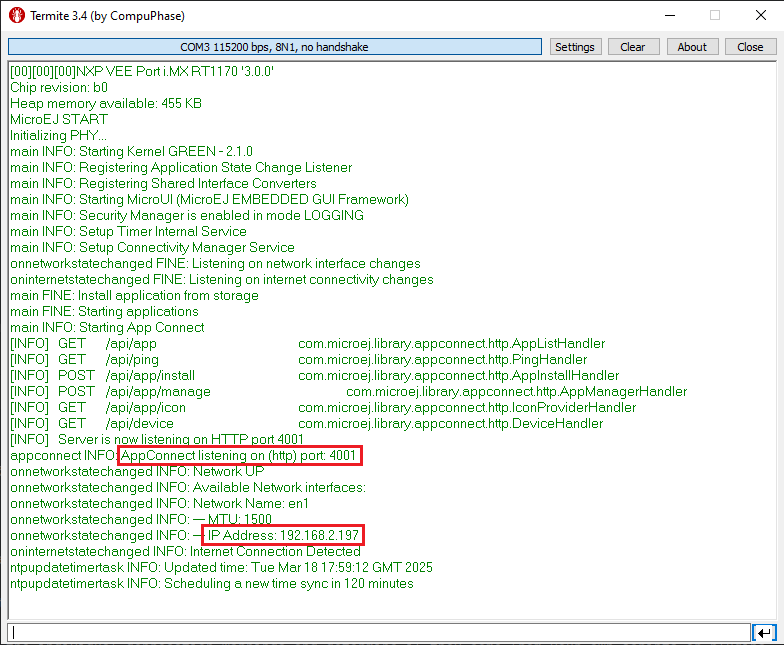Close the window with the title bar X
This screenshot has height=645, width=784.
pos(760,16)
